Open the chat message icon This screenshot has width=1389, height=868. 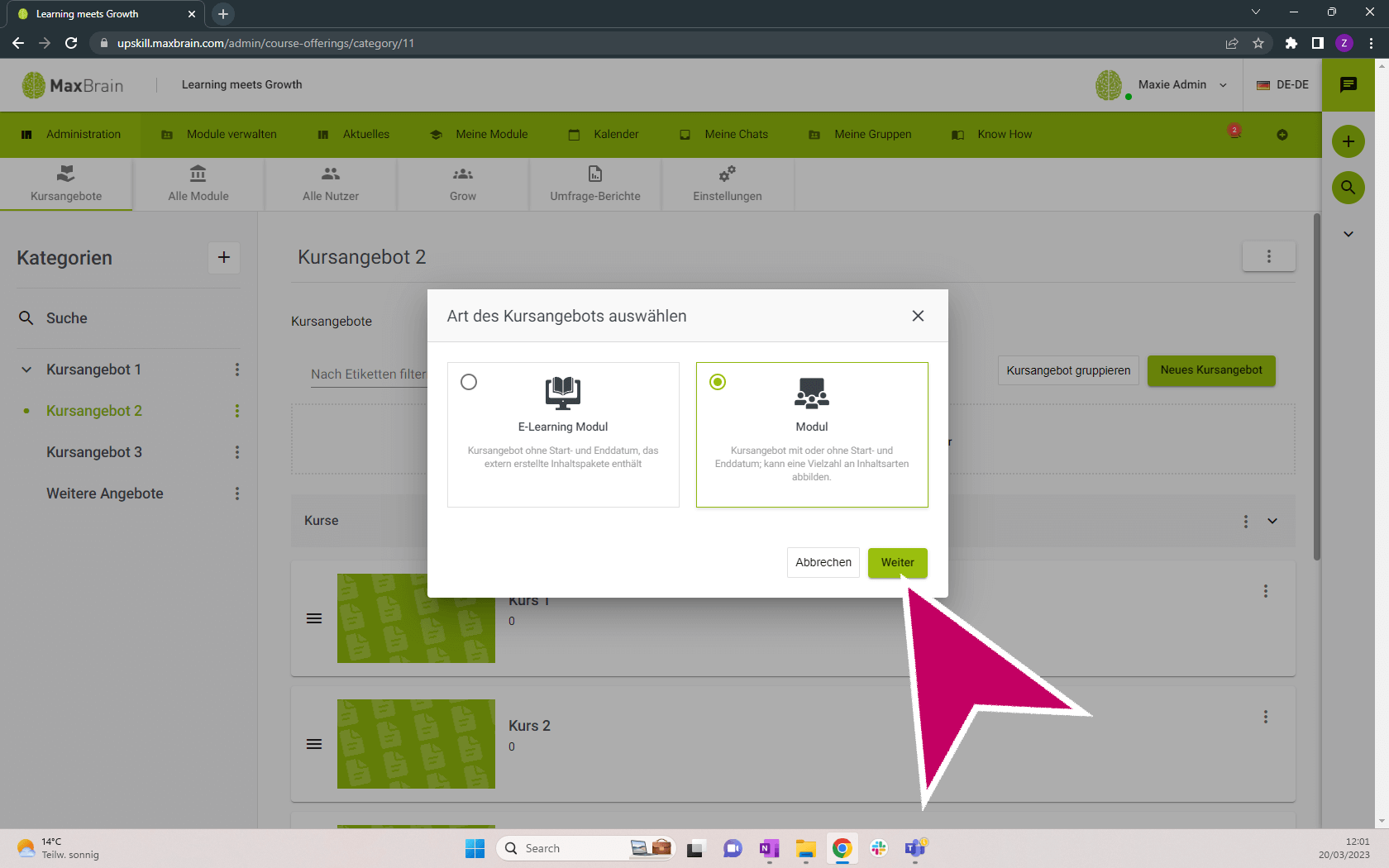[1348, 84]
